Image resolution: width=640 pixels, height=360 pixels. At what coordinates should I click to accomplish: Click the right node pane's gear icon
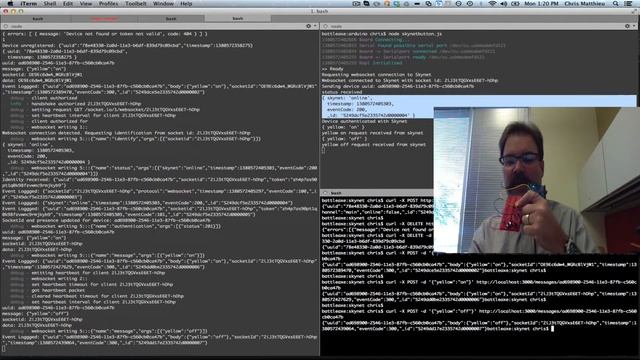coord(627,26)
